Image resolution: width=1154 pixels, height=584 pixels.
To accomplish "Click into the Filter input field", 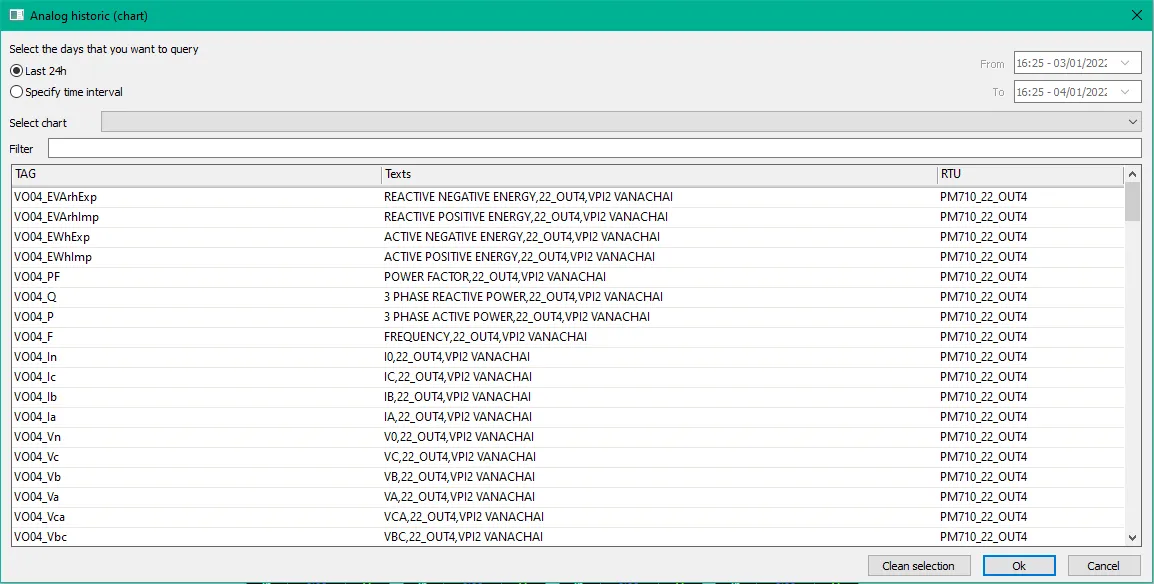I will pos(595,149).
